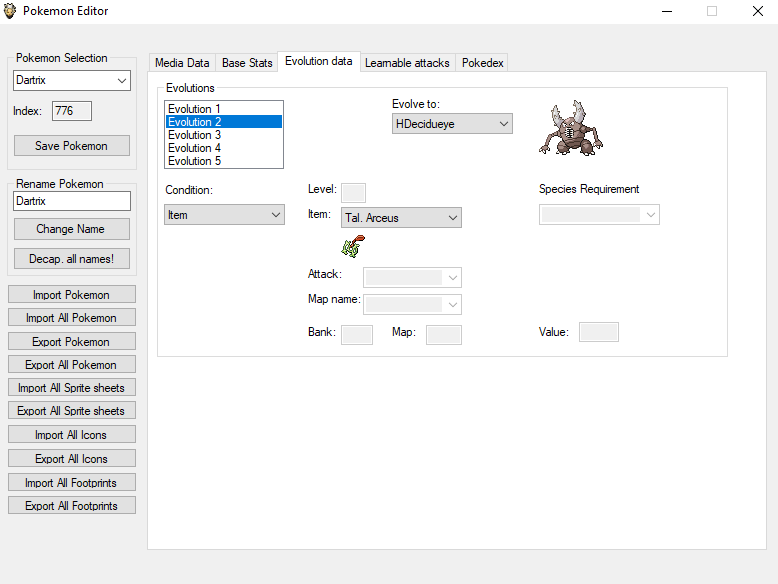Select Evolution 4 in the list
Viewport: 778px width, 584px height.
(x=223, y=148)
